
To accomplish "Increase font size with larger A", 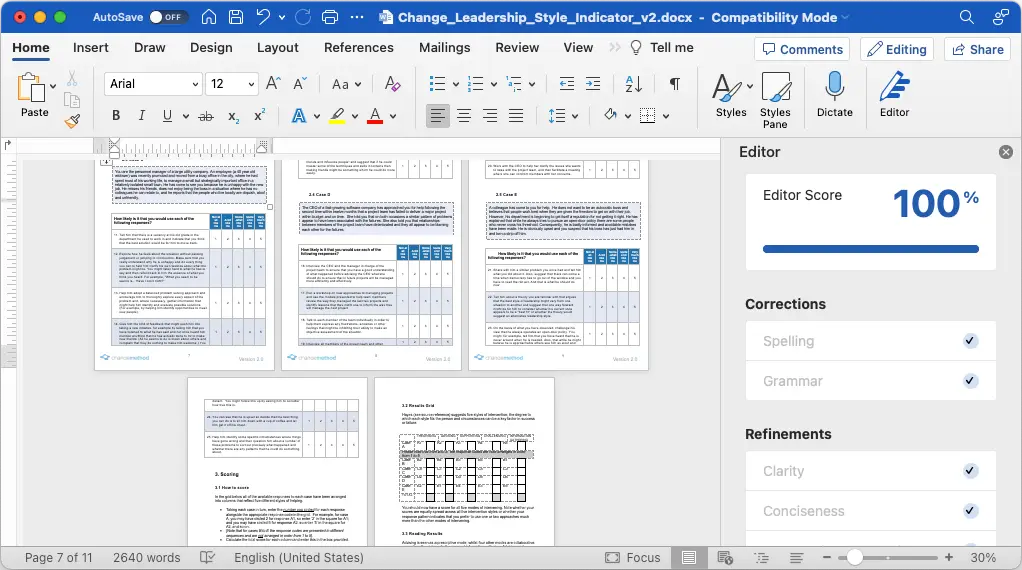I will tap(273, 83).
